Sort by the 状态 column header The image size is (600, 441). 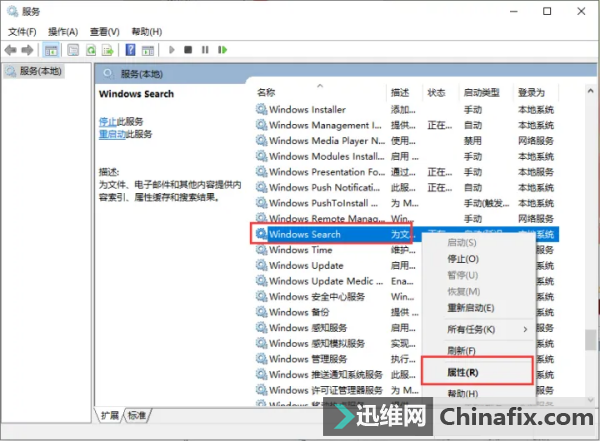coord(440,92)
